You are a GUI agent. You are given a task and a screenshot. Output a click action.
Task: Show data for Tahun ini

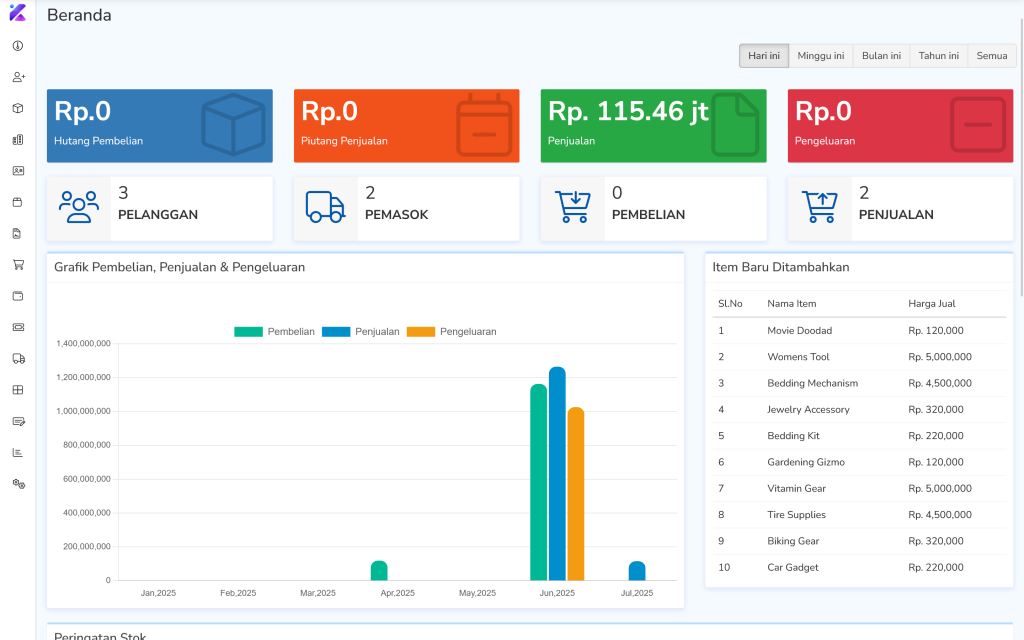tap(938, 56)
